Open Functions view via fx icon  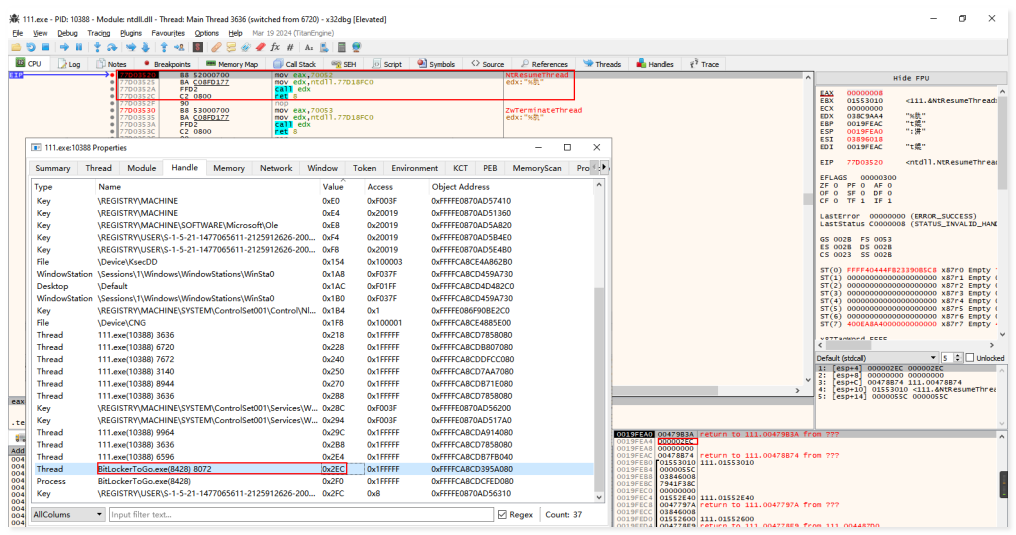click(275, 47)
